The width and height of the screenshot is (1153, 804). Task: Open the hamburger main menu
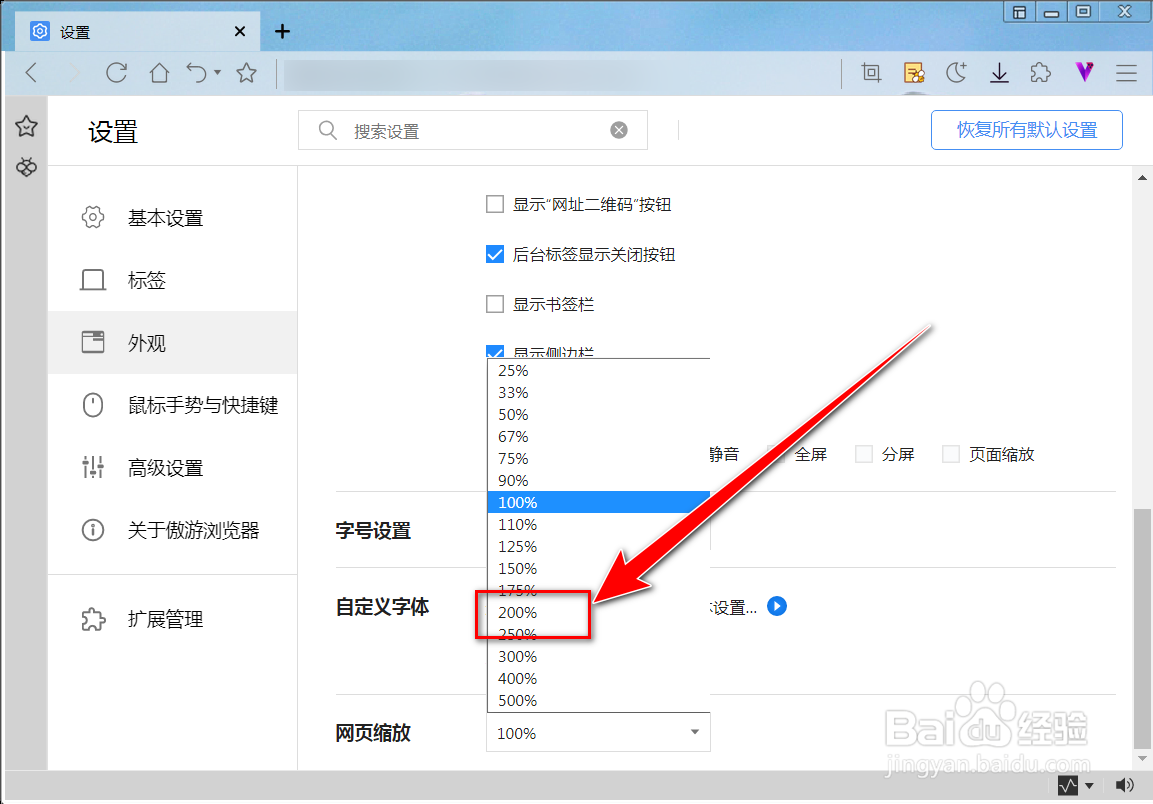pyautogui.click(x=1126, y=72)
